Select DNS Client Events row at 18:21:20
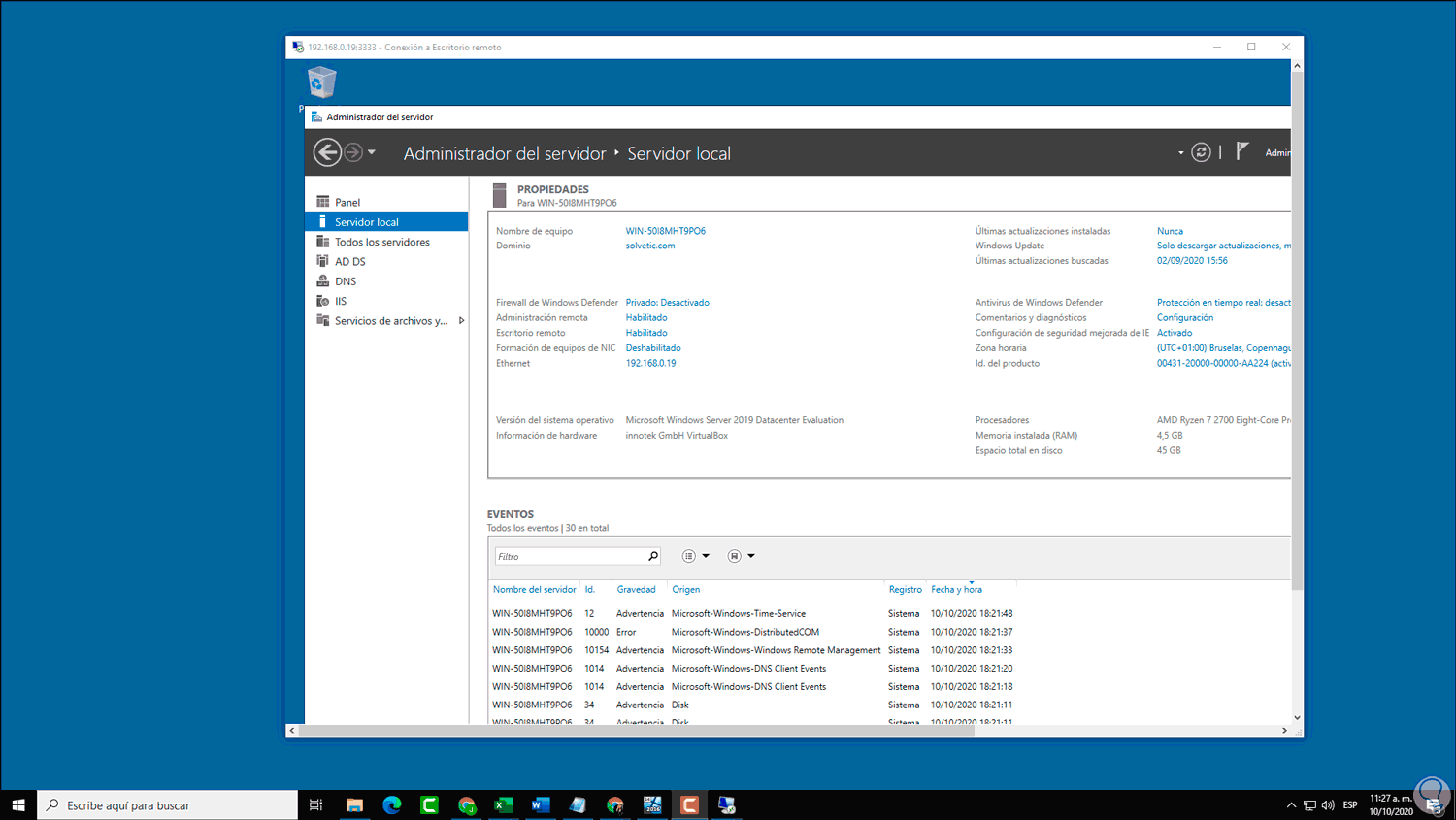The width and height of the screenshot is (1456, 820). pos(752,669)
